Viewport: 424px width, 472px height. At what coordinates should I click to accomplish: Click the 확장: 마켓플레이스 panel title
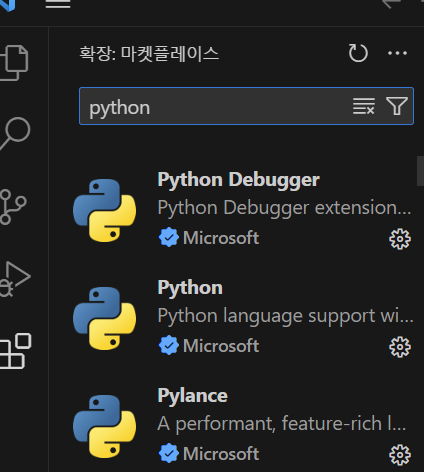[149, 53]
